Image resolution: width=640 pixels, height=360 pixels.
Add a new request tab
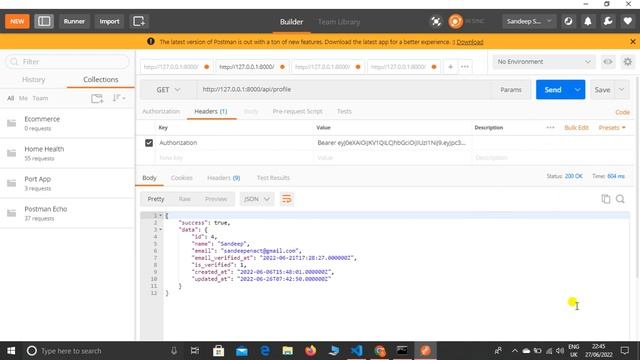coord(451,67)
